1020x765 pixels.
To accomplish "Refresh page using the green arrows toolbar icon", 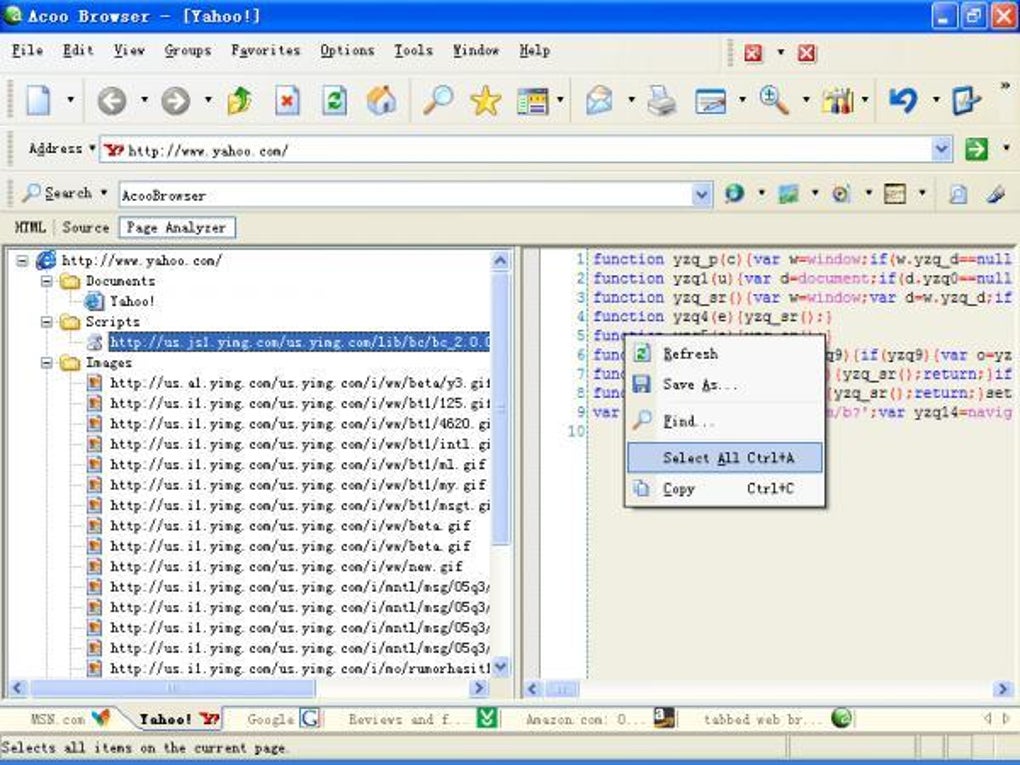I will [x=334, y=101].
